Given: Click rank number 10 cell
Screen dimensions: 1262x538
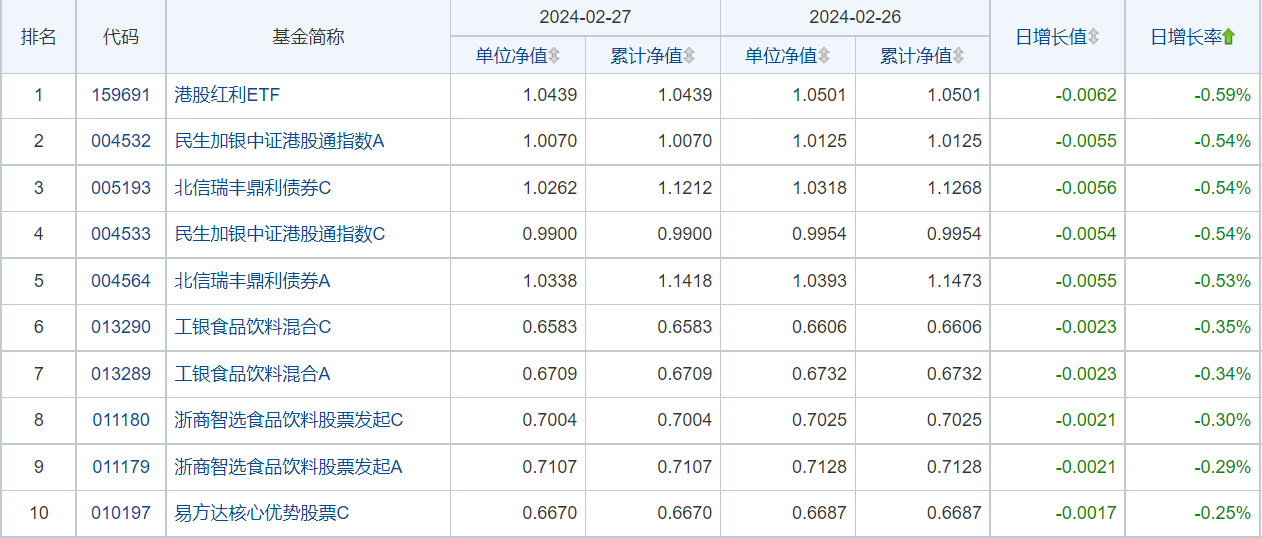Looking at the screenshot, I should click(39, 513).
